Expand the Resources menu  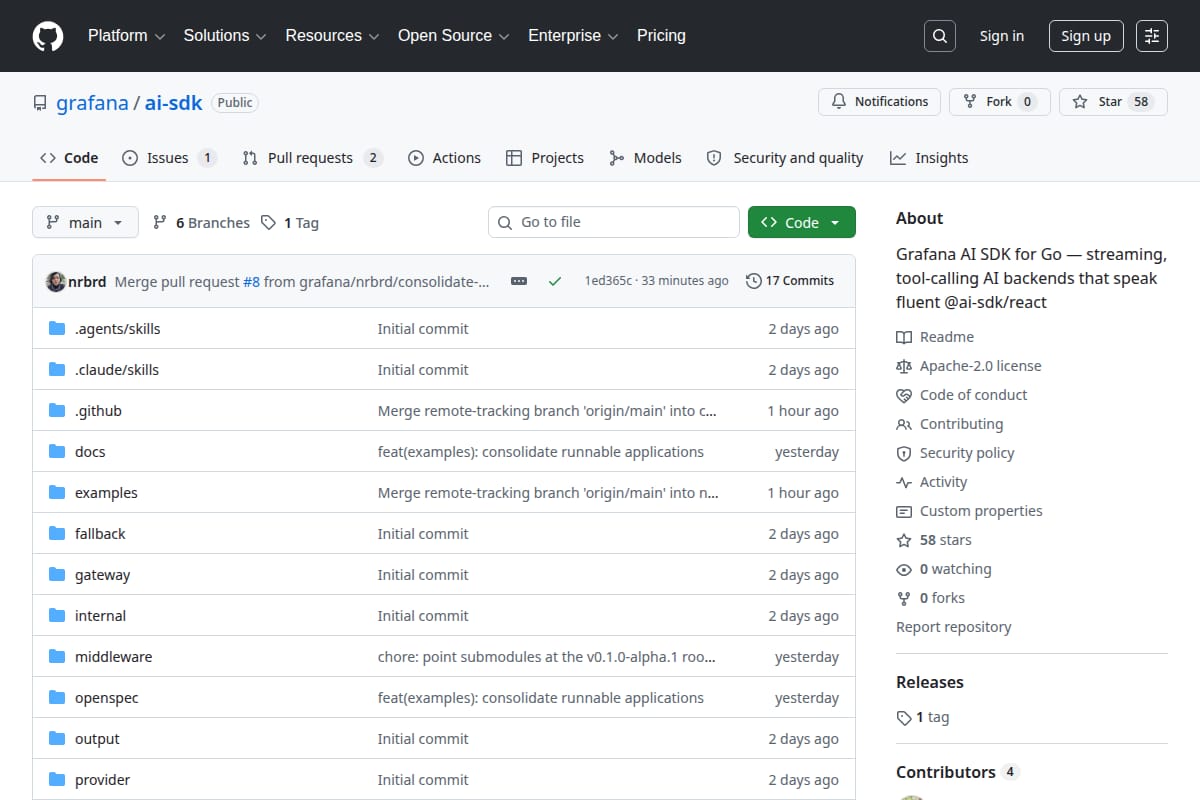pos(332,35)
